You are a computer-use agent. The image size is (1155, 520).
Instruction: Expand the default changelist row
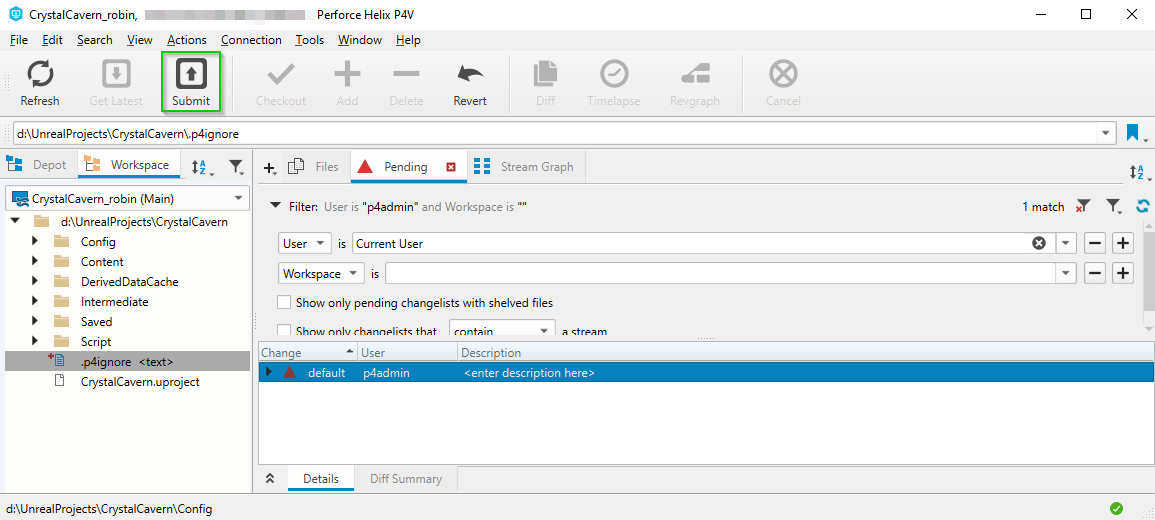268,373
